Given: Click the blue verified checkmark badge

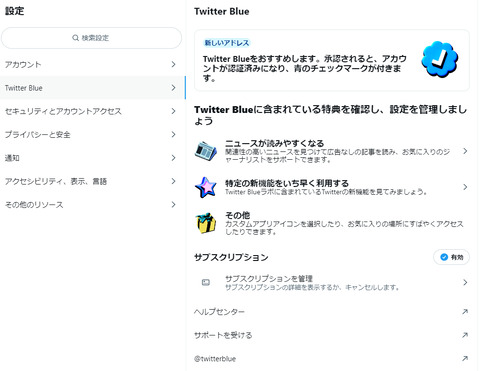Looking at the screenshot, I should click(x=440, y=59).
